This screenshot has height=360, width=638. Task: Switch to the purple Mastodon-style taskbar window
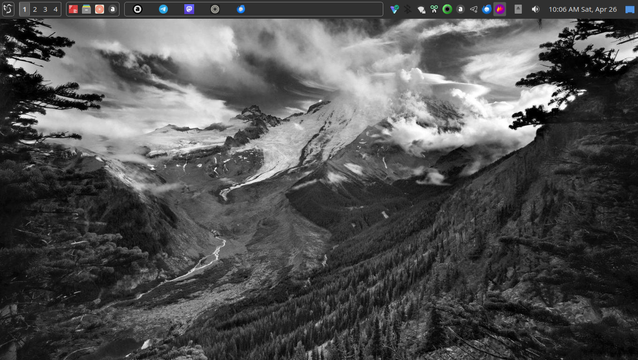tap(189, 9)
